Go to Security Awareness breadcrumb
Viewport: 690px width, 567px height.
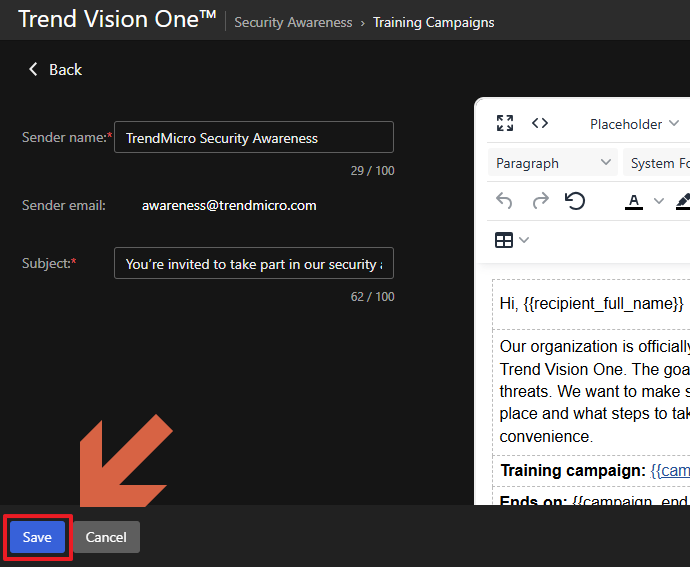[293, 22]
